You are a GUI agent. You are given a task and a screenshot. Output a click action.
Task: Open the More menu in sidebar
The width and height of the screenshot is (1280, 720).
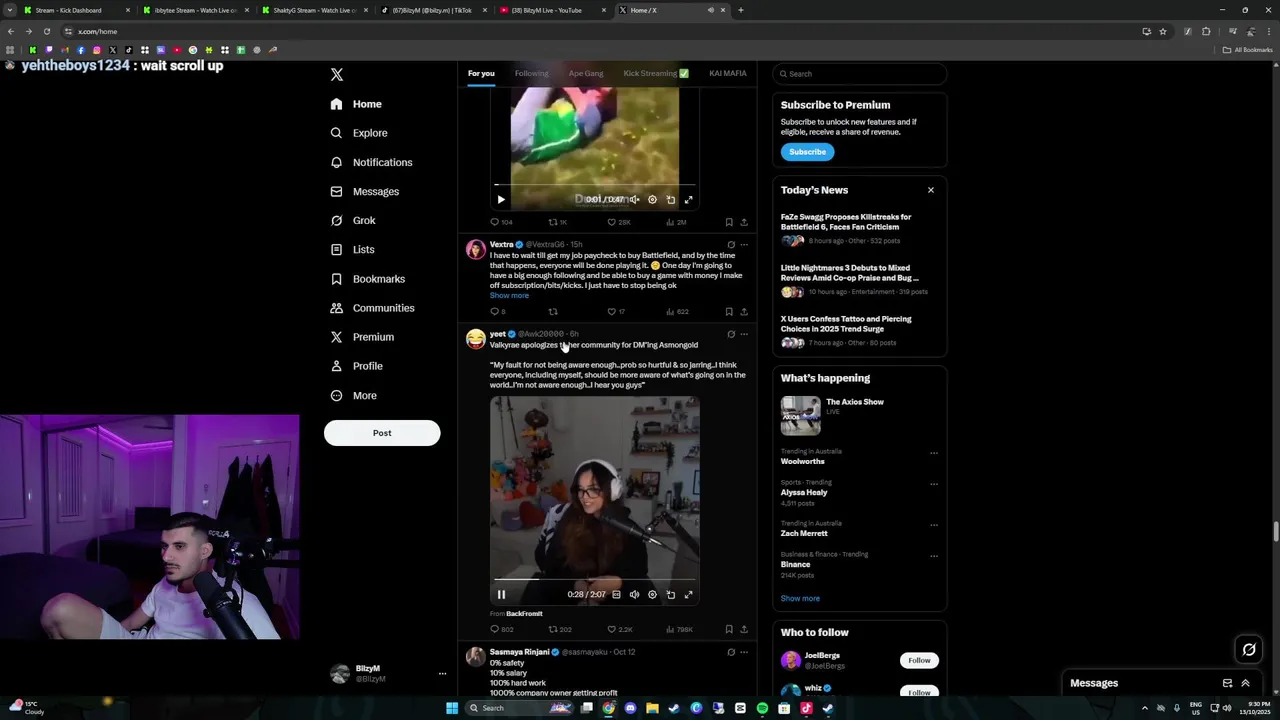[353, 395]
